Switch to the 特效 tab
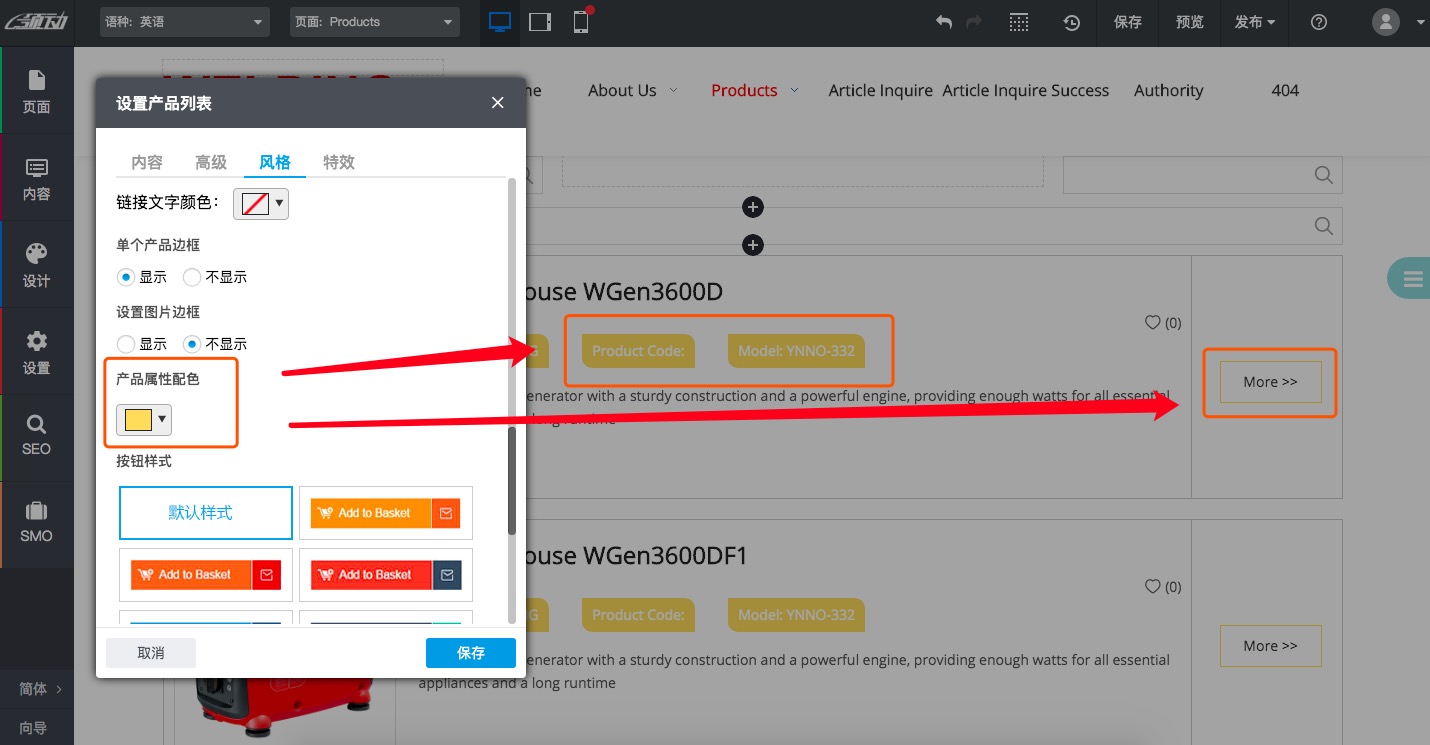1430x745 pixels. pyautogui.click(x=339, y=162)
